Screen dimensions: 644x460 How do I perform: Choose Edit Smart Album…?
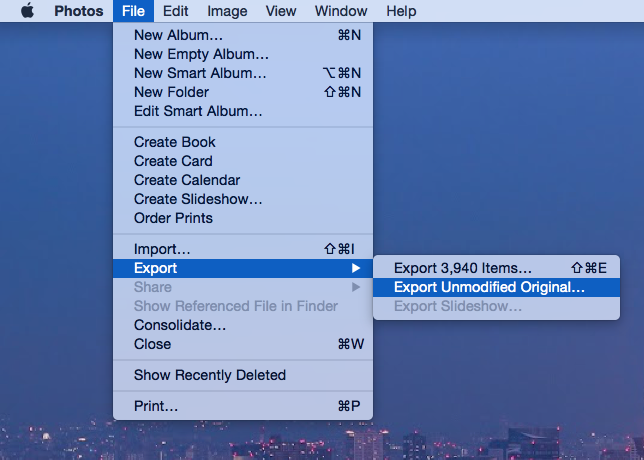[x=243, y=111]
